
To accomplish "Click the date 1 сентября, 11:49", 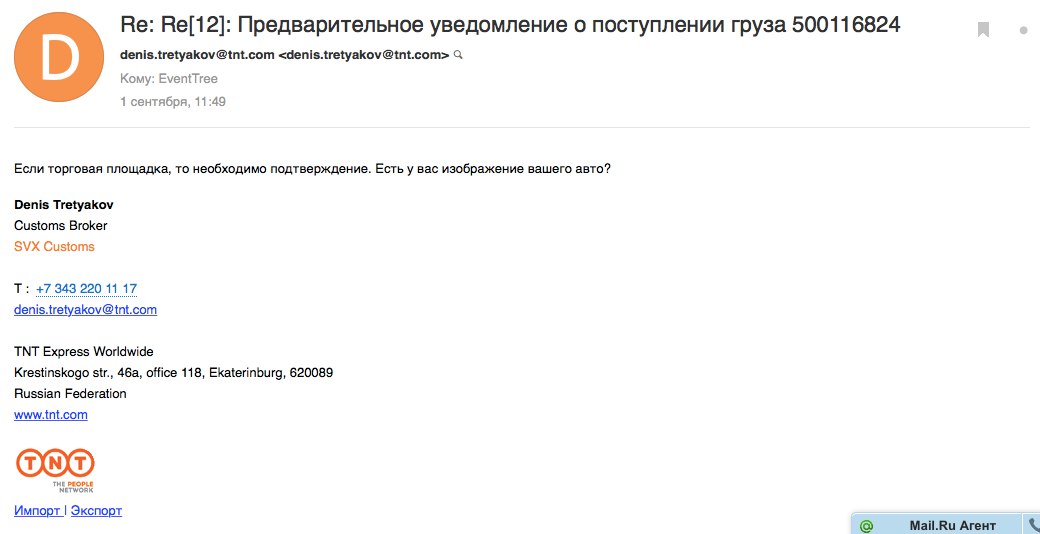I will tap(173, 102).
